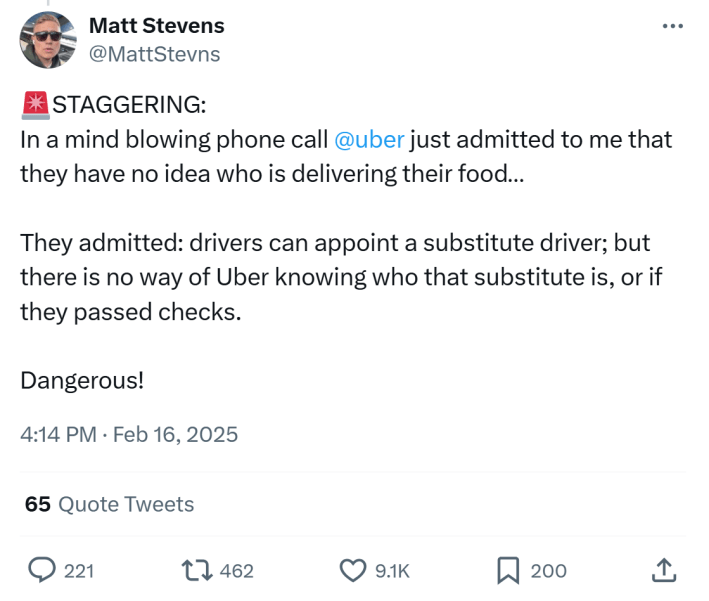The image size is (709, 601).
Task: Click the word STAGGERING in the tweet
Action: tap(128, 105)
